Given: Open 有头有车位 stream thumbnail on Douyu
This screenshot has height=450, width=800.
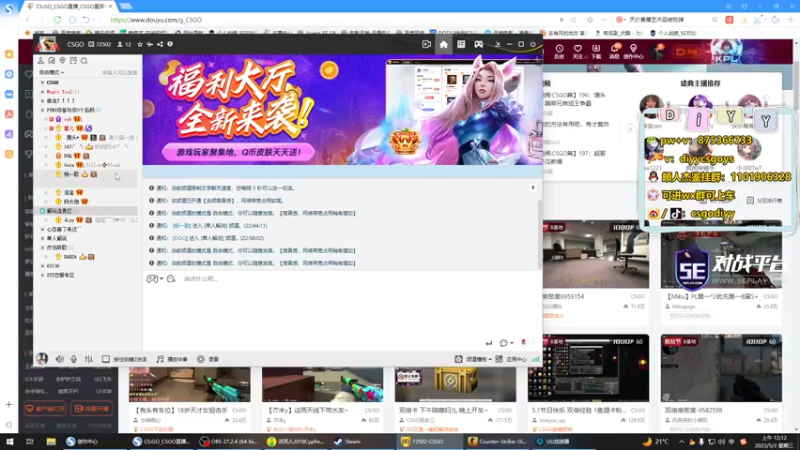Looking at the screenshot, I should click(189, 384).
